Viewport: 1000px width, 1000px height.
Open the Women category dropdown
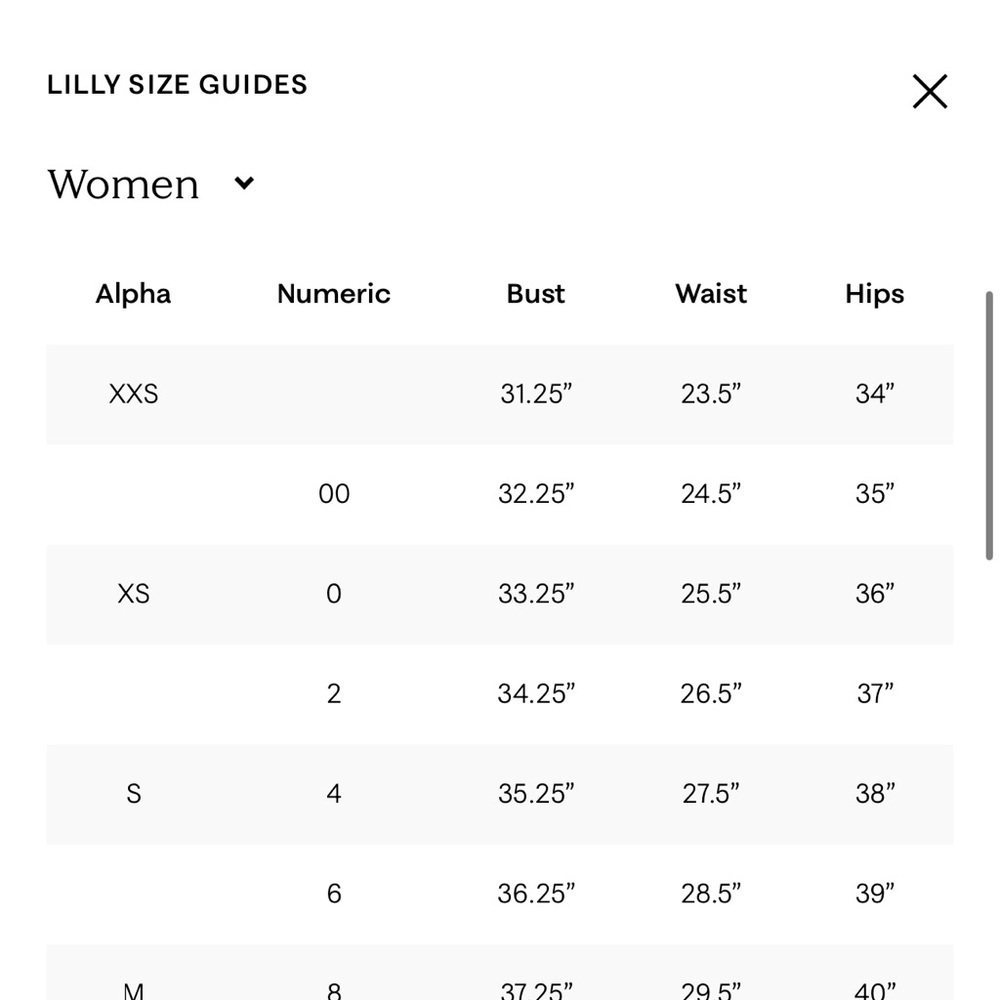pyautogui.click(x=151, y=184)
